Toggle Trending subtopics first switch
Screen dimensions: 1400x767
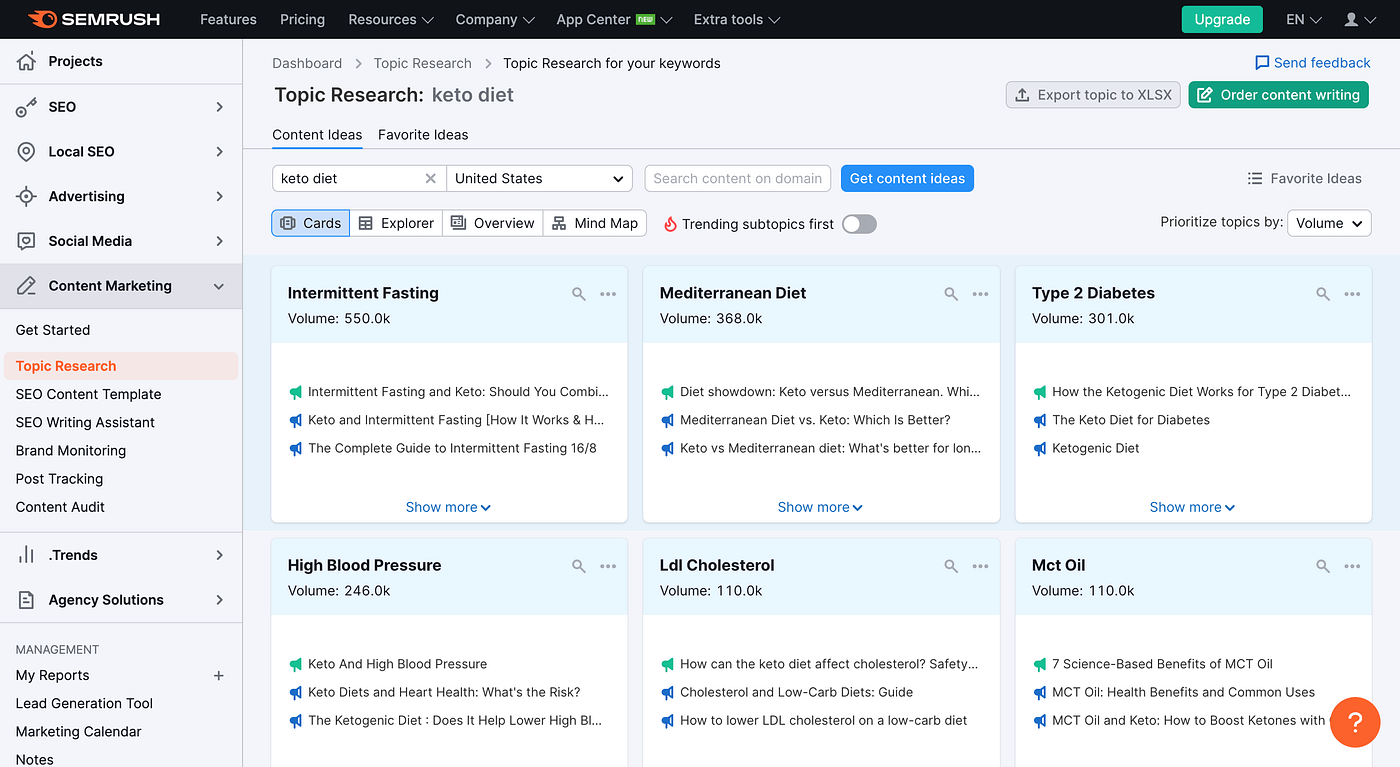point(859,224)
